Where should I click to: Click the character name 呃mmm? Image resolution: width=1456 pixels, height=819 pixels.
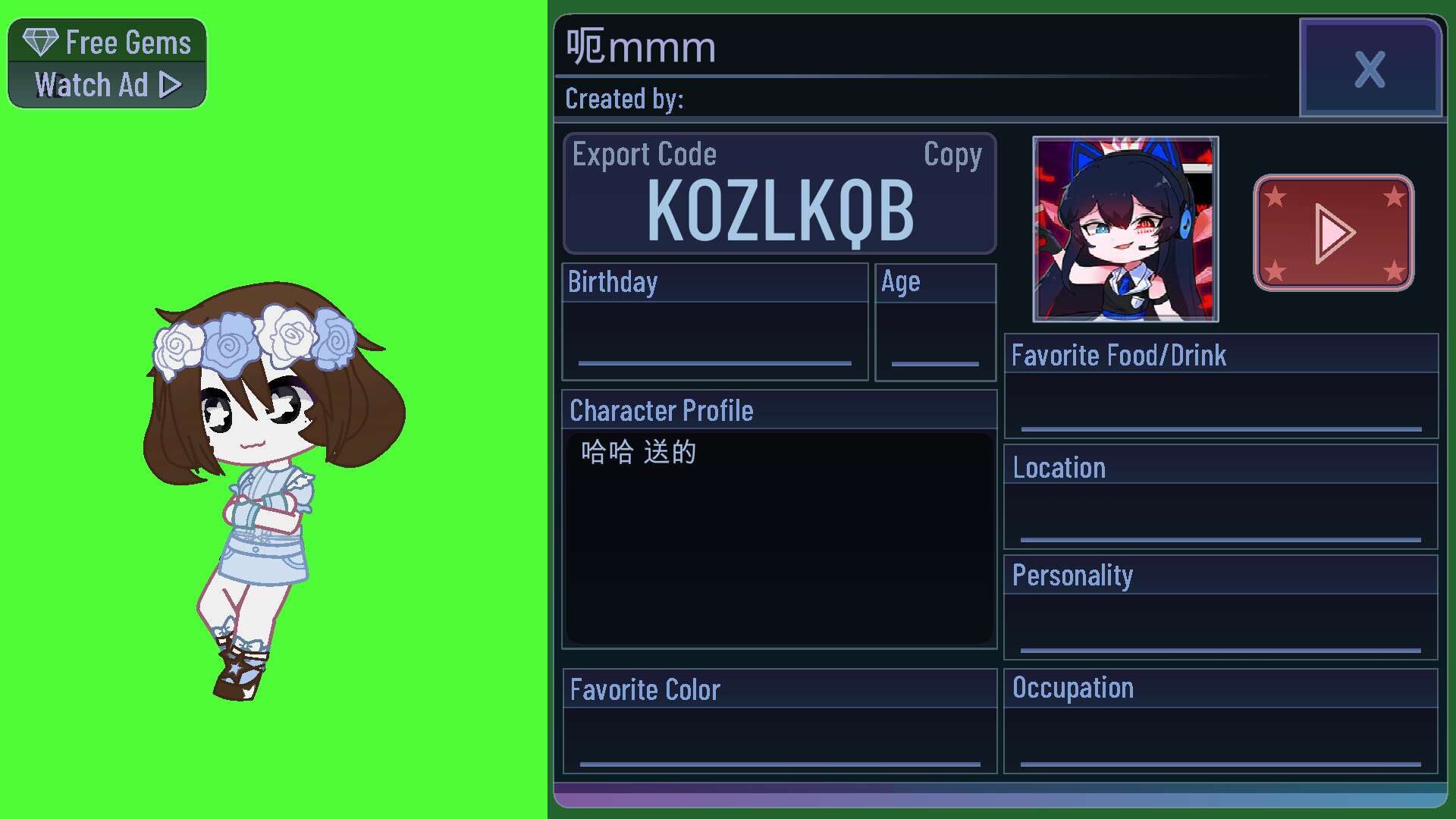(641, 47)
